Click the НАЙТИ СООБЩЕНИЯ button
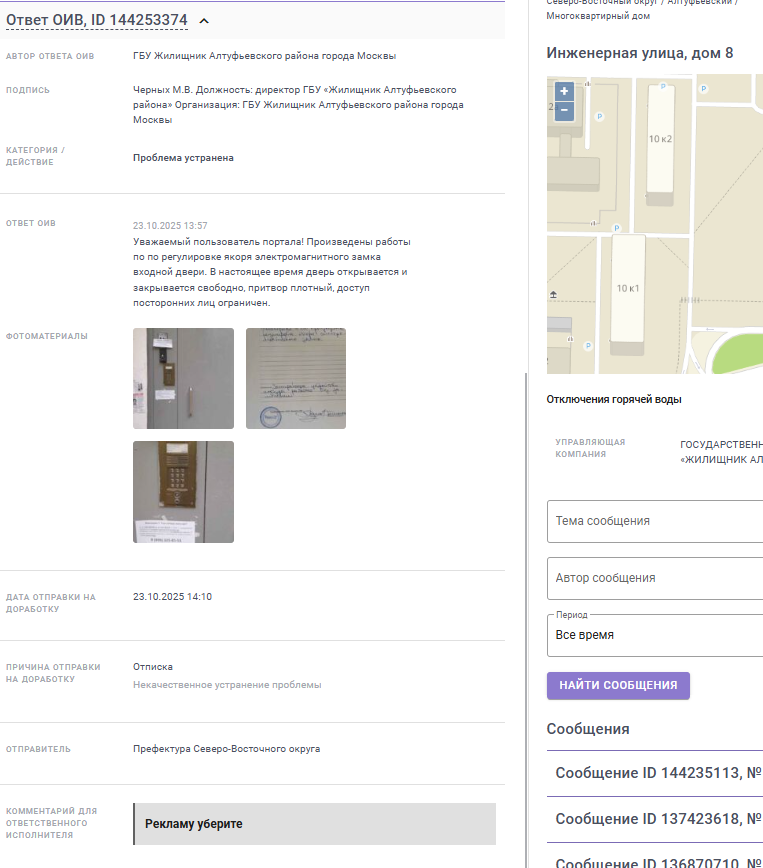763x868 pixels. 618,685
